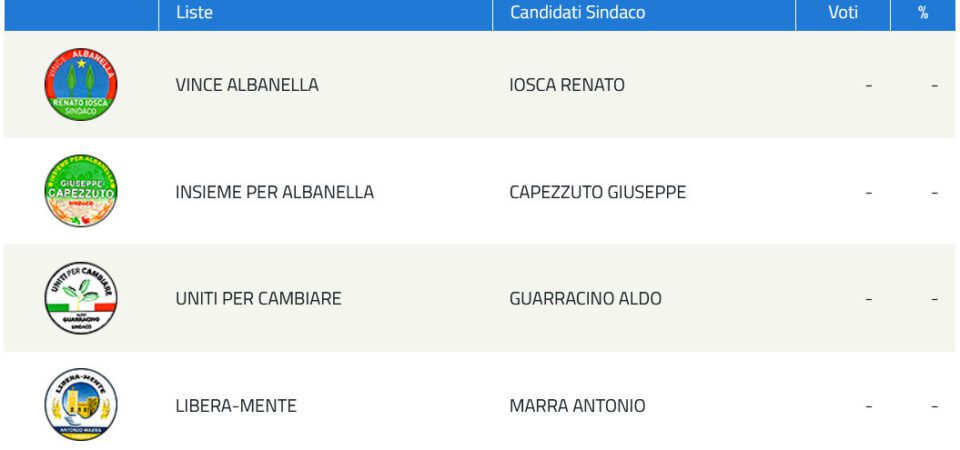Image resolution: width=960 pixels, height=450 pixels.
Task: Select the Uniti per Cambiare round emblem
Action: point(81,298)
